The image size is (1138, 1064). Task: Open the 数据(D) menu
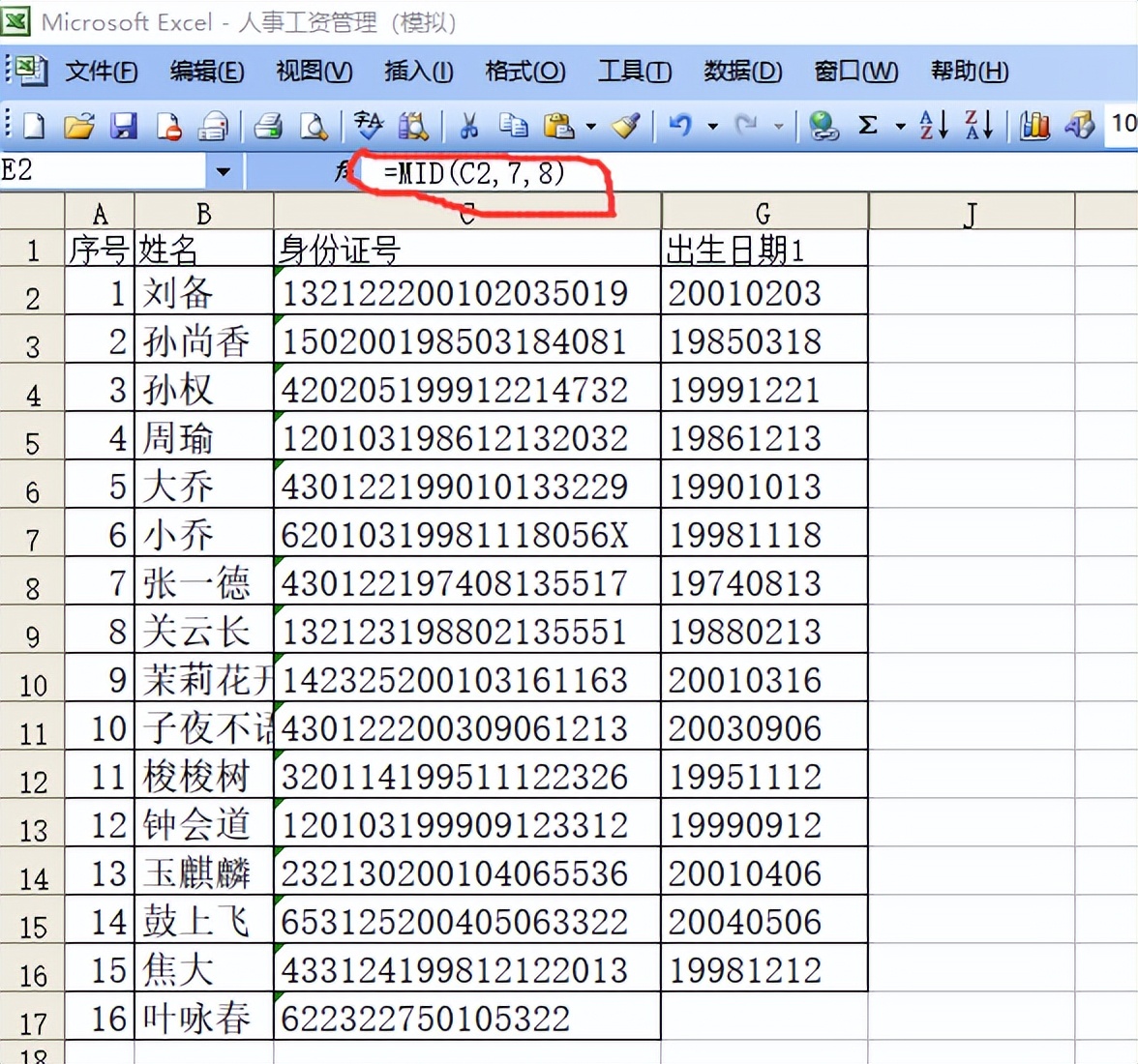coord(742,72)
